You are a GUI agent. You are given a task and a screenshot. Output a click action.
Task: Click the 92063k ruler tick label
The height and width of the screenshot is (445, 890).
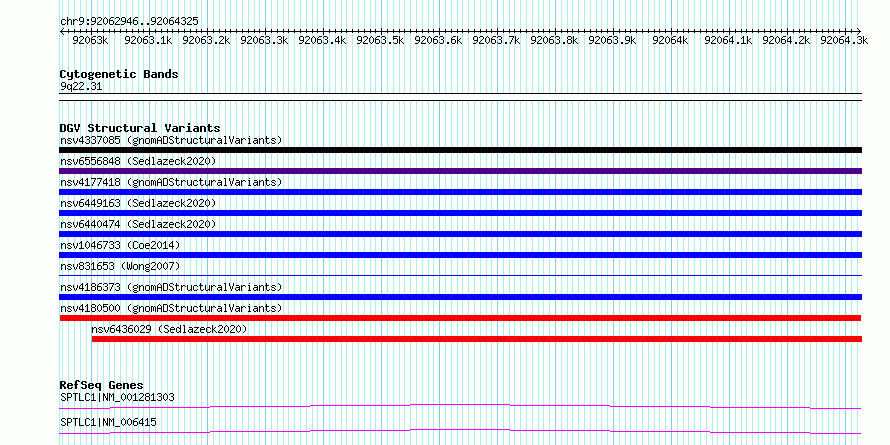click(91, 41)
